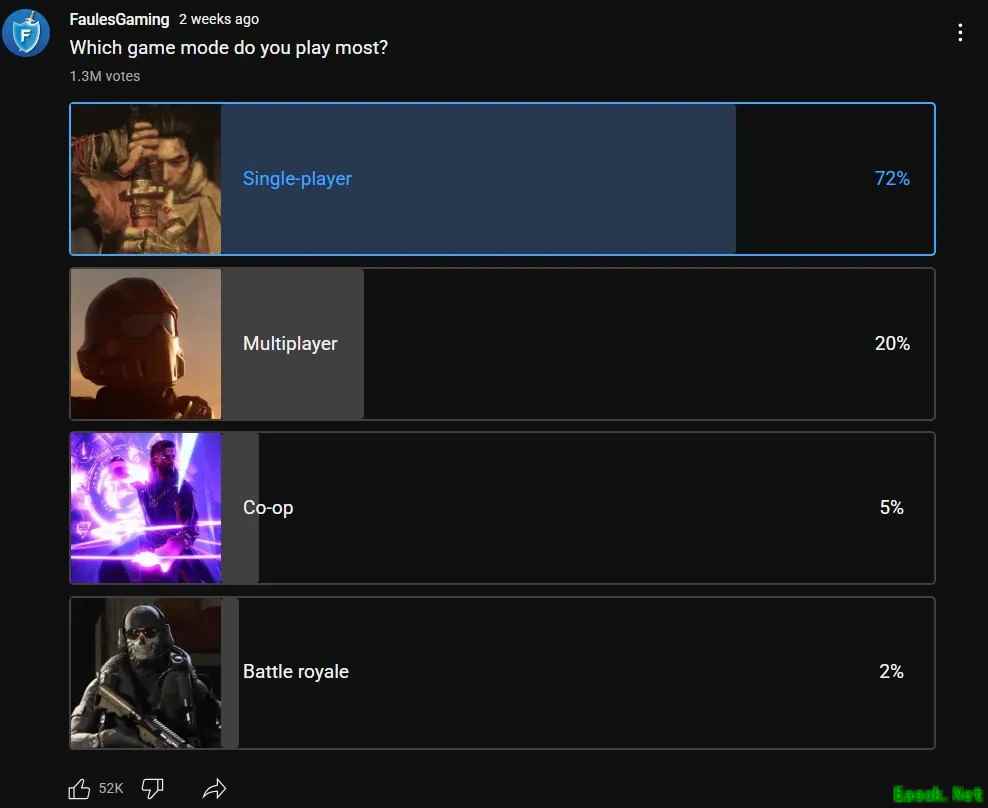Vote for the Multiplayer option label

[x=290, y=344]
